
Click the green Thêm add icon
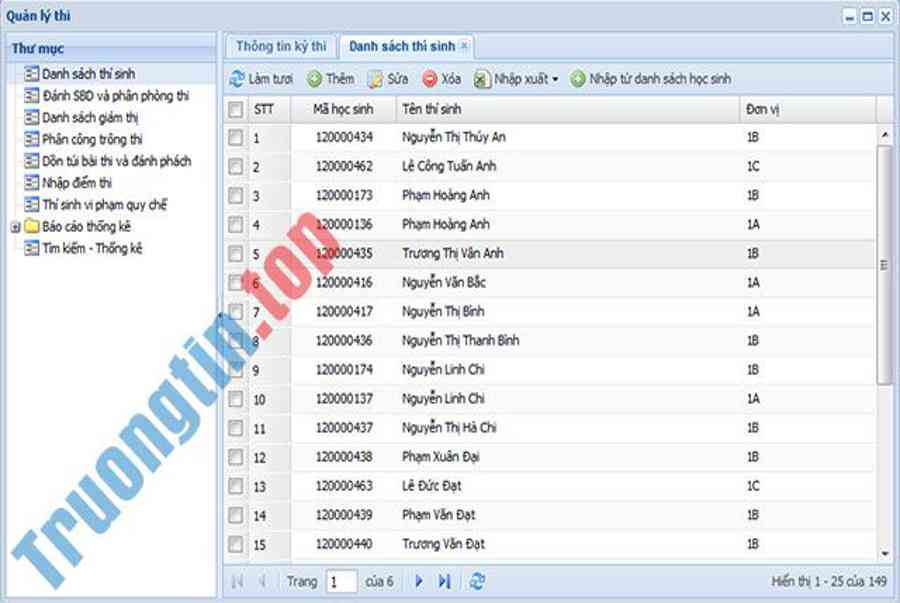314,79
